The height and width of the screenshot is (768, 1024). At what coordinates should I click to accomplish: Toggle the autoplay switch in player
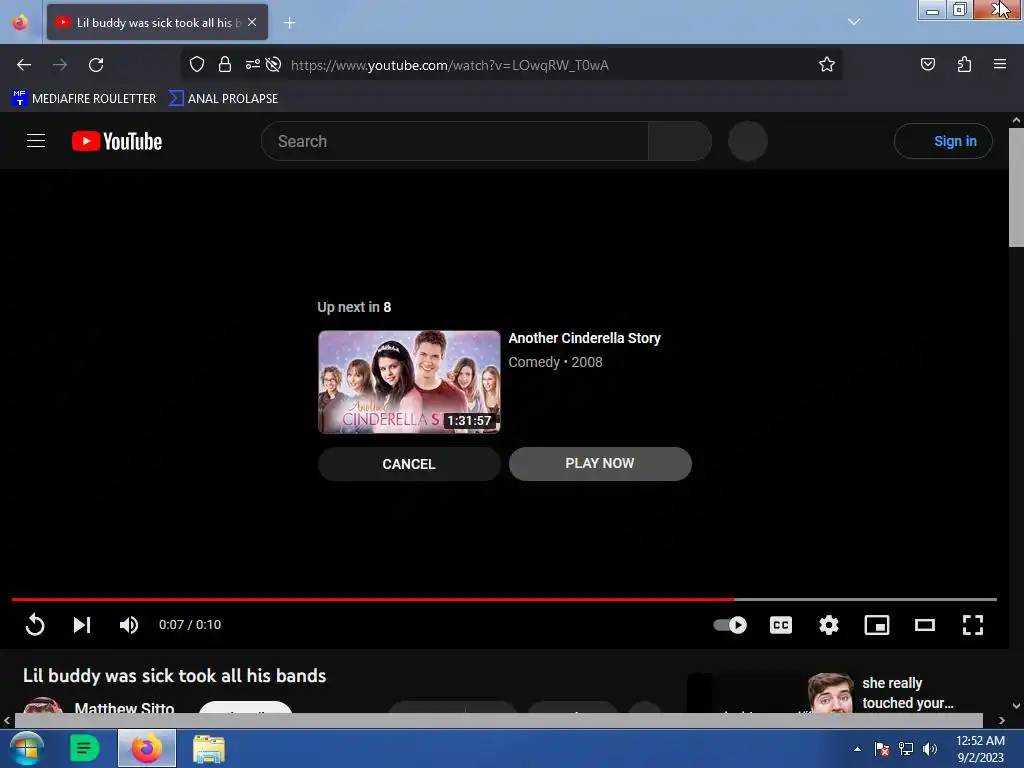click(x=730, y=625)
